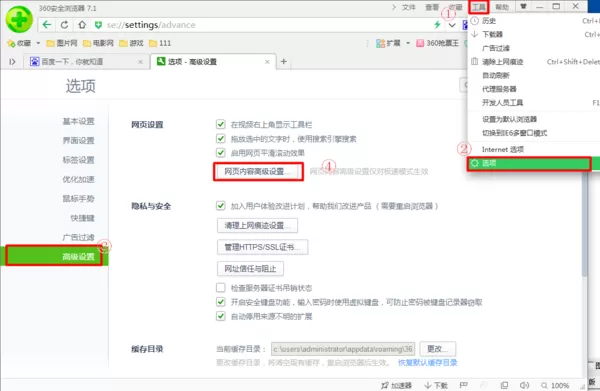Open the 工具 menu
This screenshot has width=600, height=391.
479,7
